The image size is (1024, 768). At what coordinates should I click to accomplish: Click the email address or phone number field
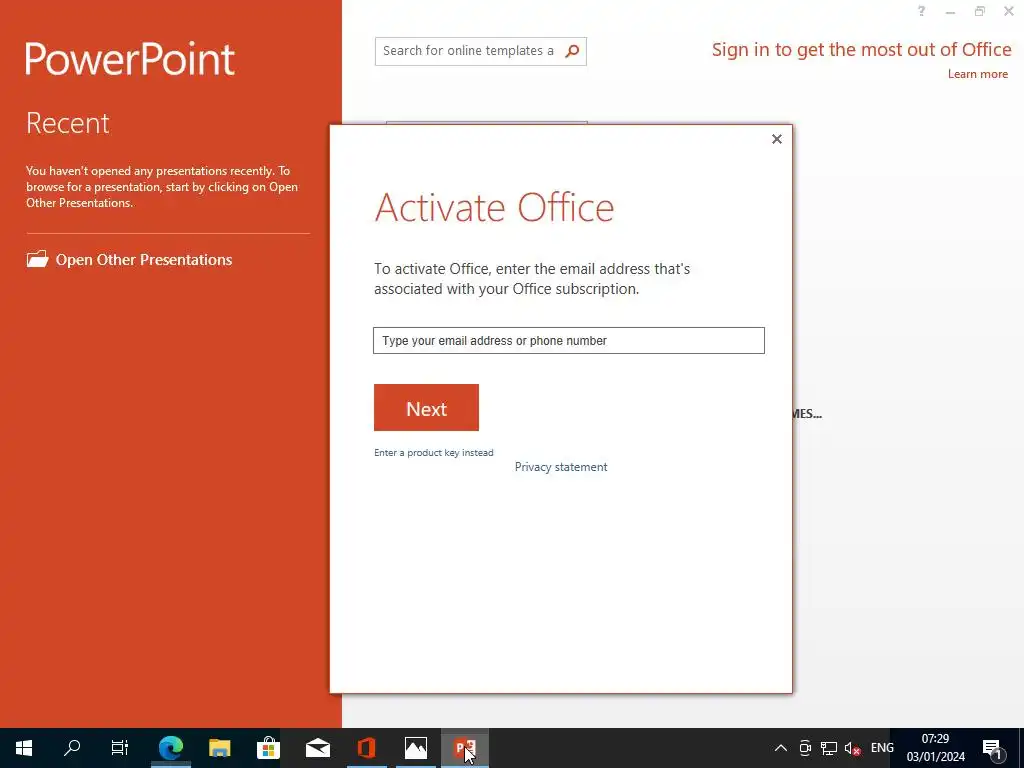[x=568, y=340]
